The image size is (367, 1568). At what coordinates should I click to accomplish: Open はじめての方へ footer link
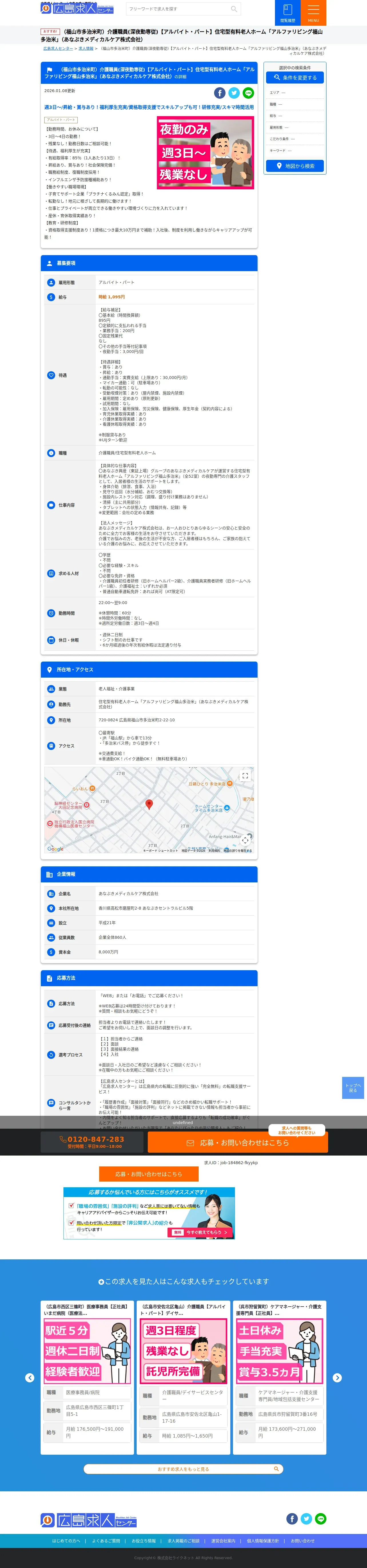tap(66, 1541)
